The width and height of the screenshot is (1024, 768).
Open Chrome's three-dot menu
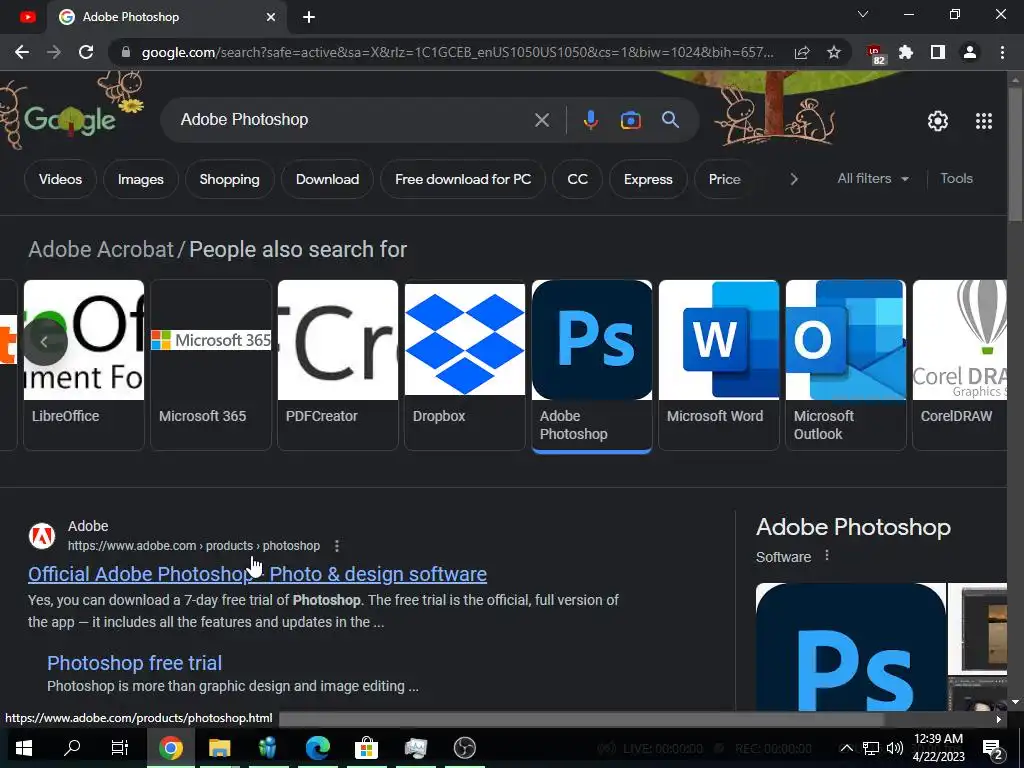click(1002, 52)
